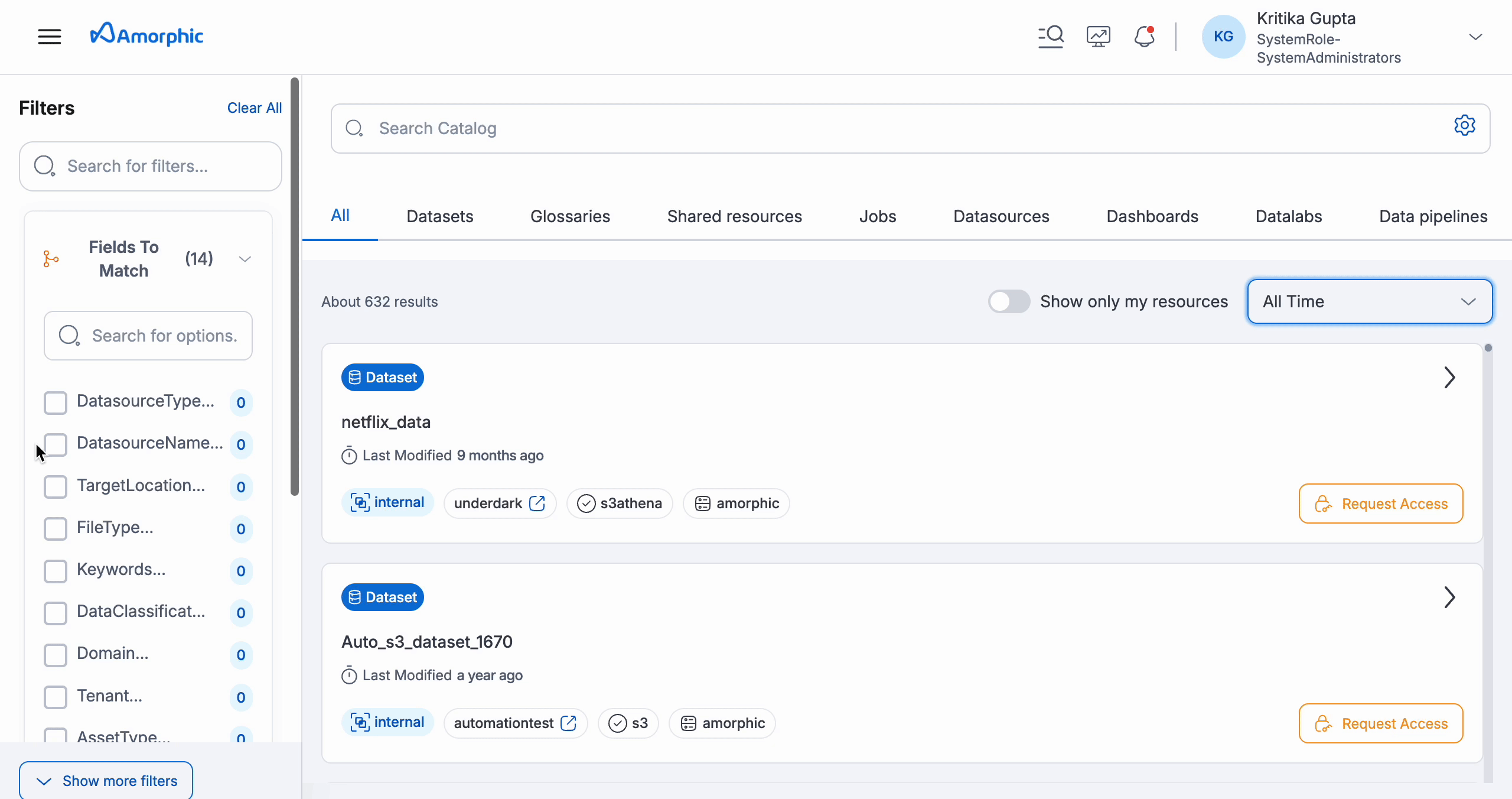This screenshot has height=799, width=1512.
Task: Expand the user profile dropdown
Action: [1477, 36]
